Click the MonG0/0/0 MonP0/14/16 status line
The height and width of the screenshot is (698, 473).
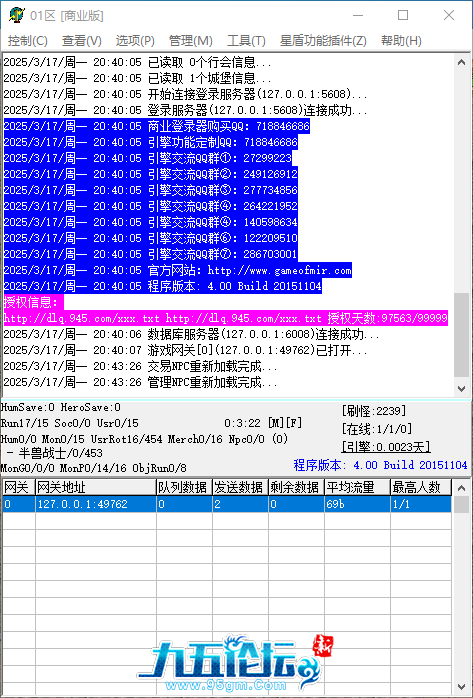tap(93, 468)
